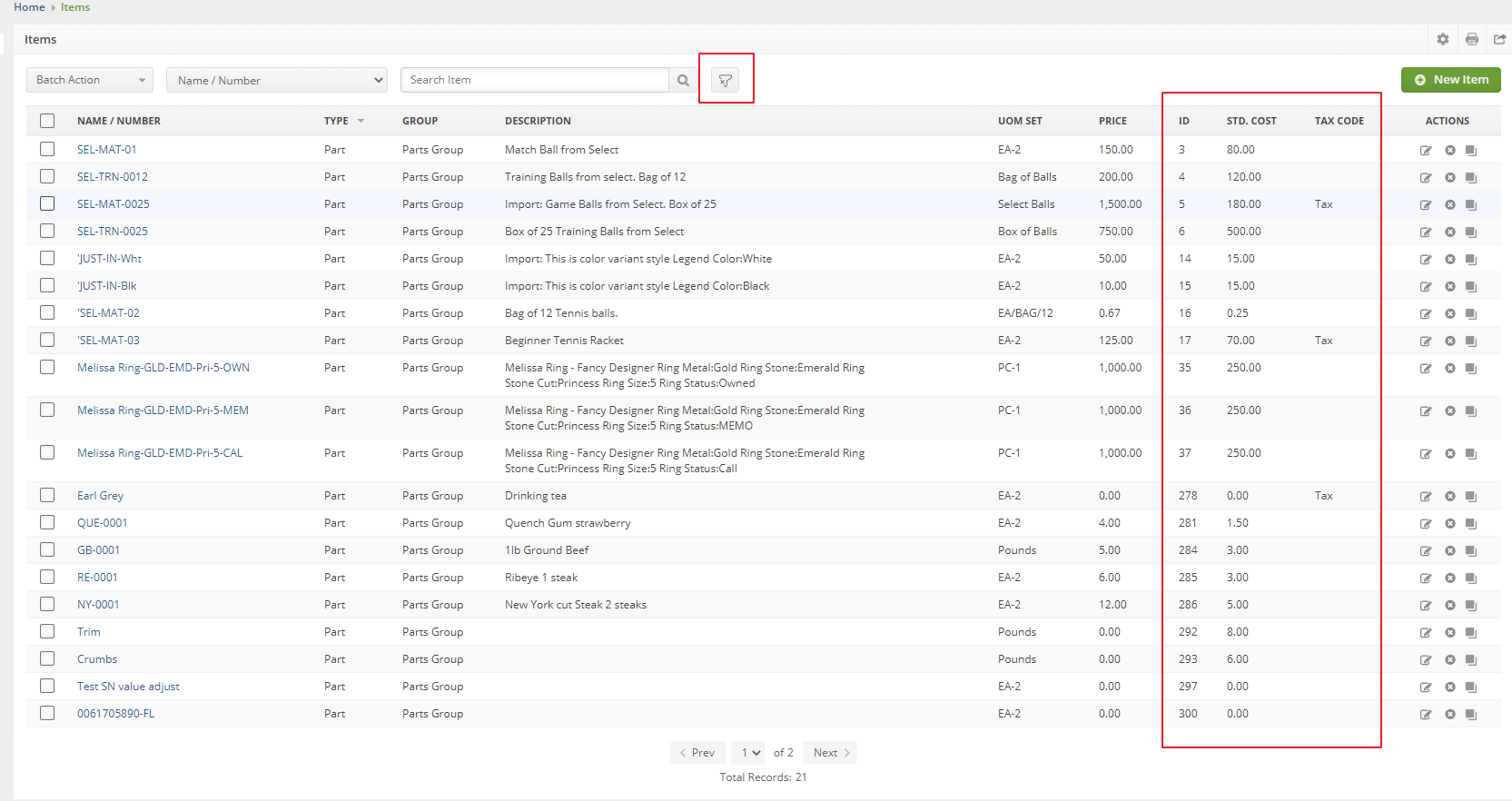Open the GB-0001 item link

tap(98, 550)
